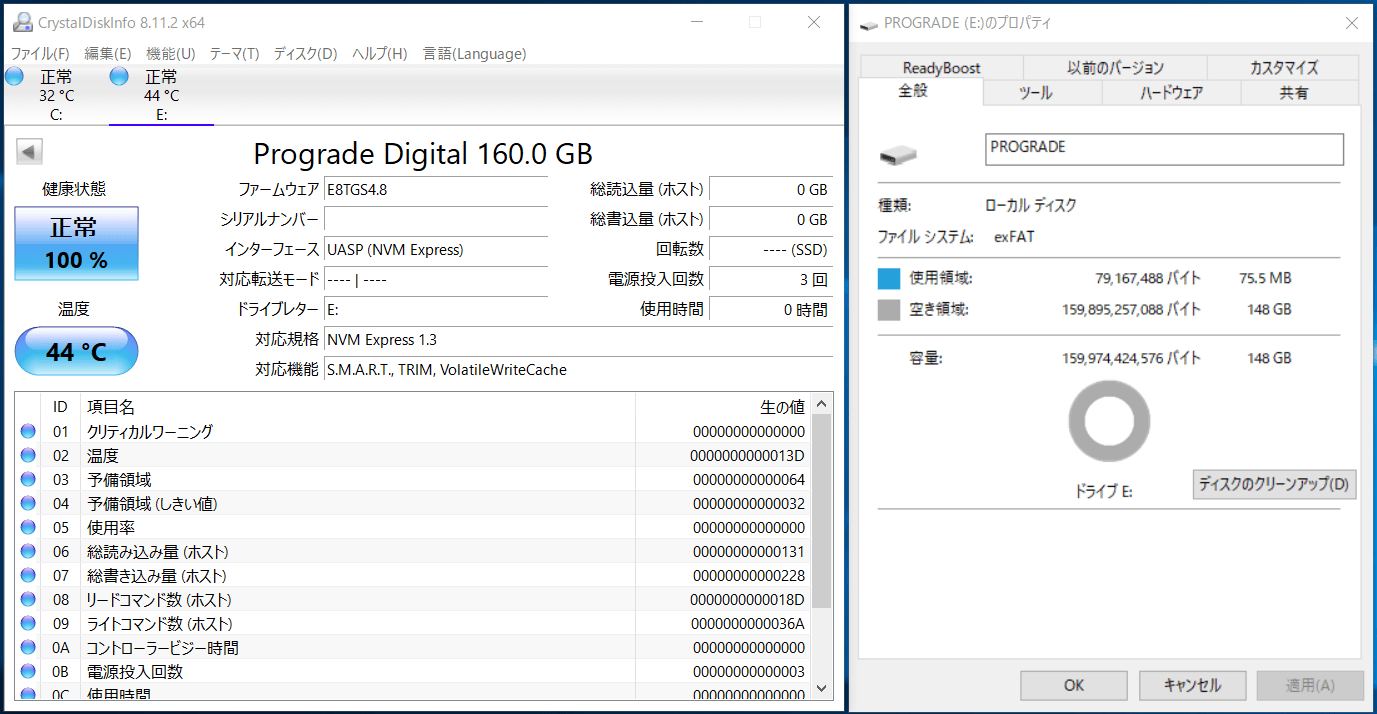1377x714 pixels.
Task: Click the empty シリアルナンバー field
Action: [436, 219]
